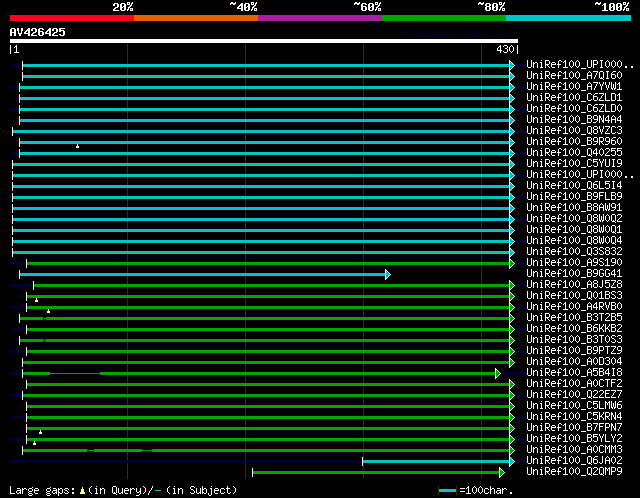
Task: Open hit UniRef100_C6ZLD1
Action: 574,98
